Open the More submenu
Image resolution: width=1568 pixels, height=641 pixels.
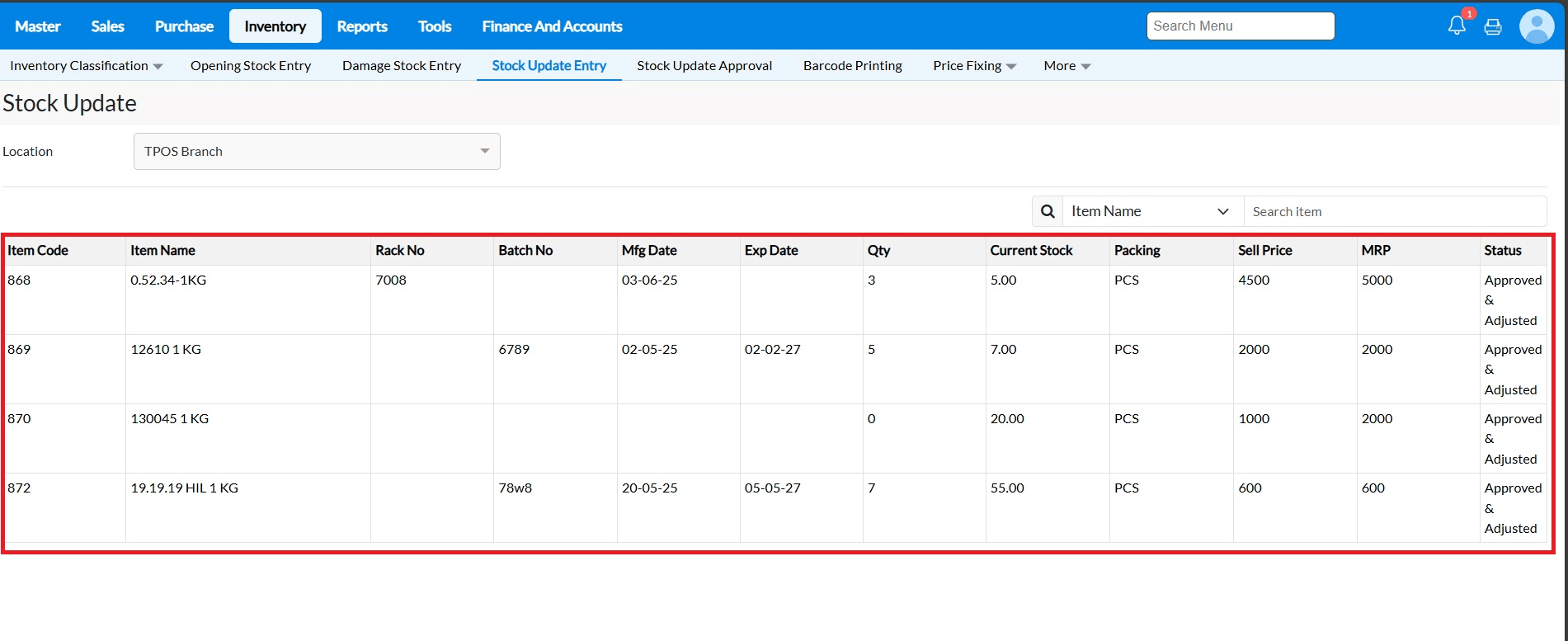click(x=1067, y=66)
